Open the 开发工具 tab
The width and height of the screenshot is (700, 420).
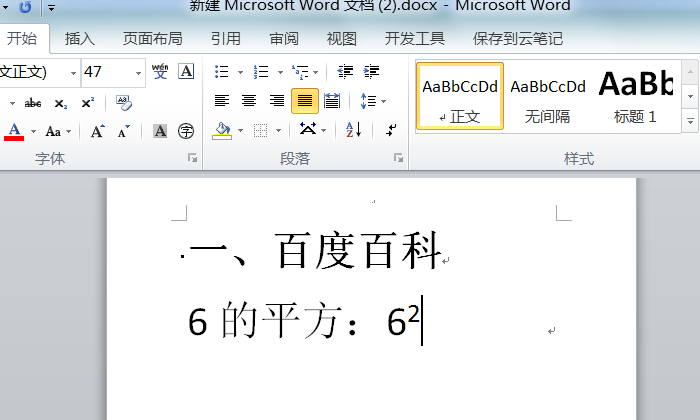[x=415, y=39]
